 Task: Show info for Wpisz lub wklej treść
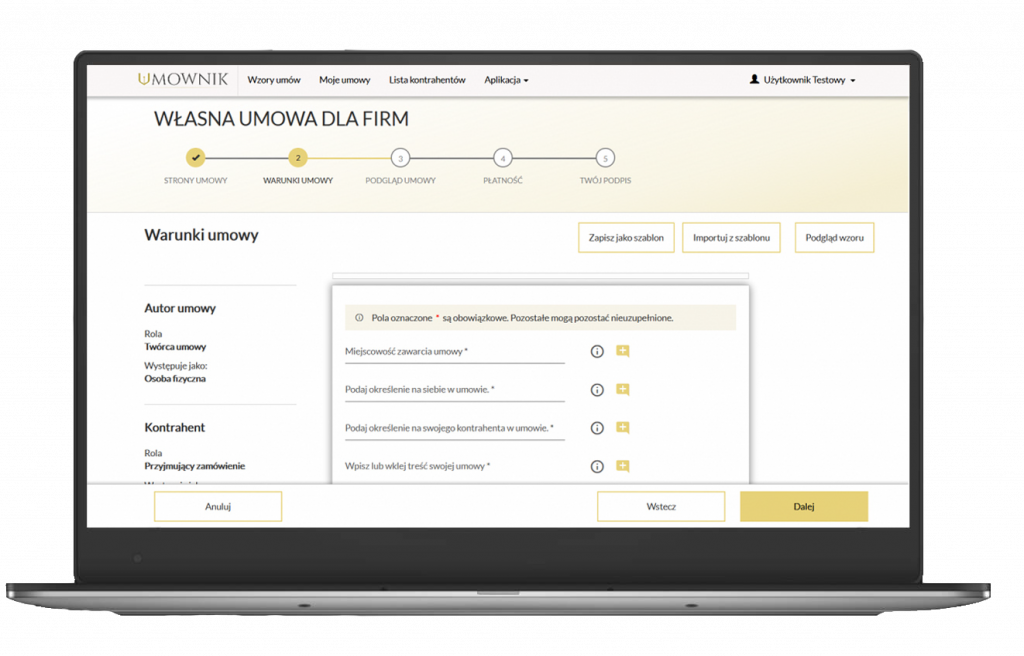pyautogui.click(x=597, y=467)
